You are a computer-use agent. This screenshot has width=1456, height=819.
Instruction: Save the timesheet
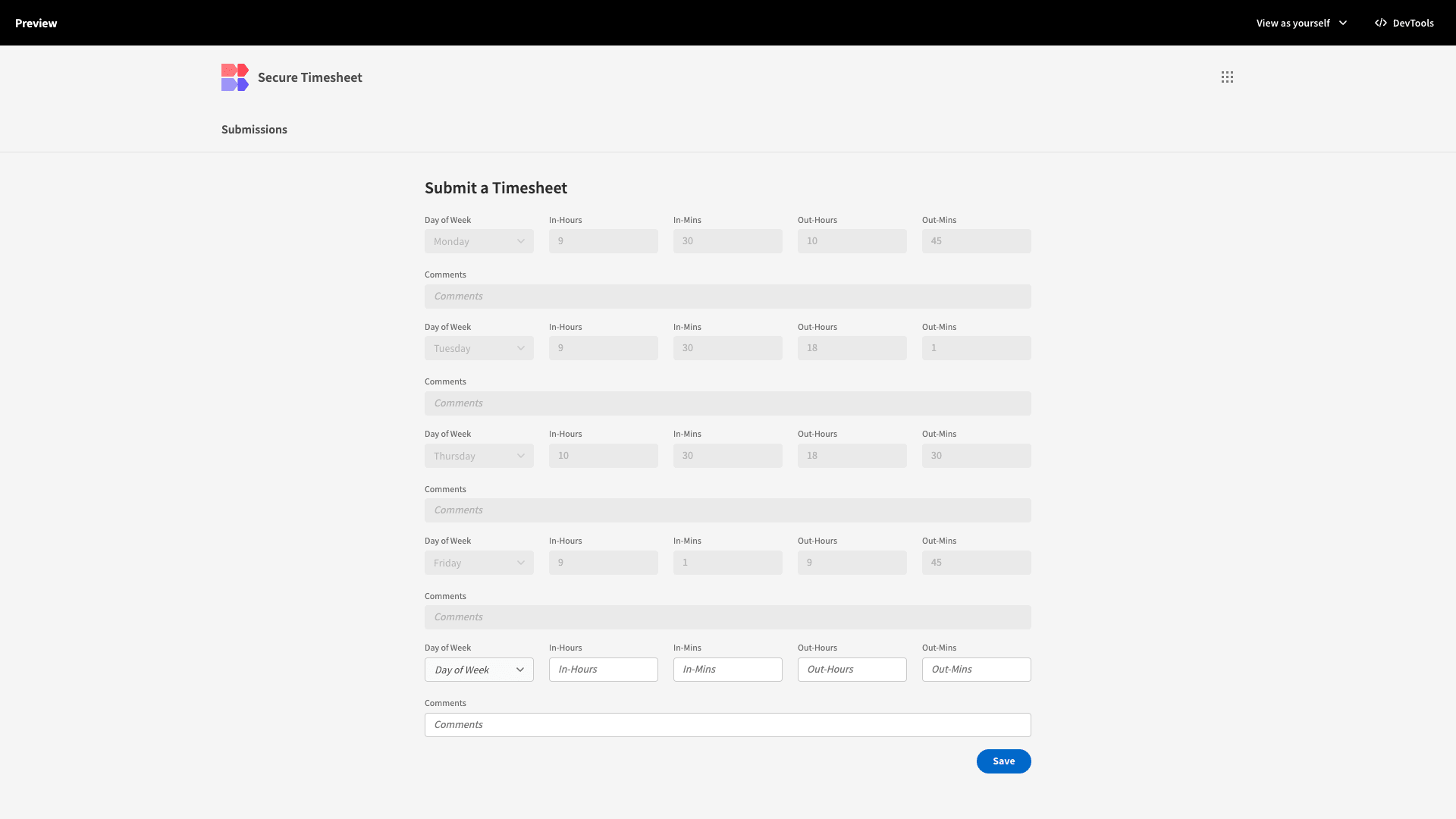click(x=1004, y=761)
